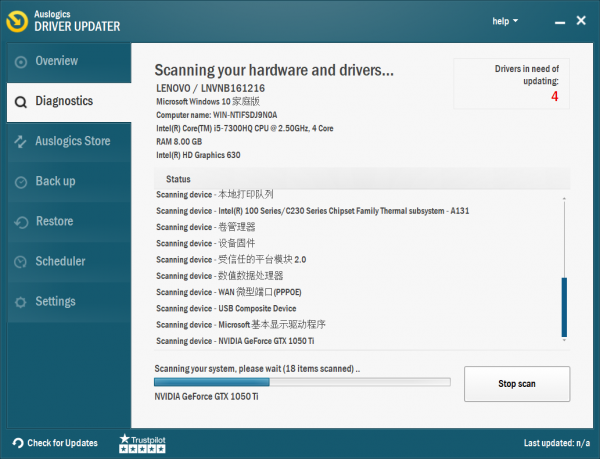Viewport: 600px width, 459px height.
Task: Click the status list scrollbar thumb
Action: 564,307
